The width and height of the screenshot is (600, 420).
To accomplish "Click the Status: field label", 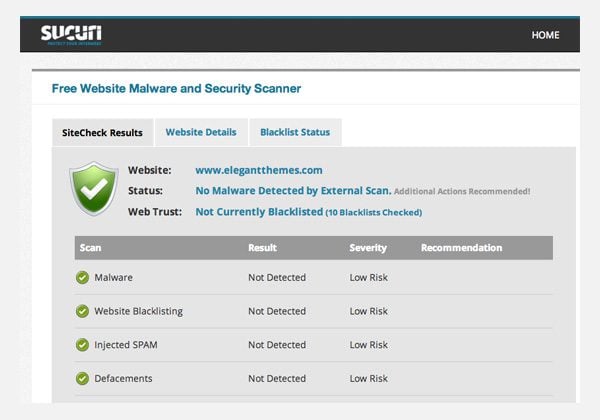I will click(x=145, y=190).
